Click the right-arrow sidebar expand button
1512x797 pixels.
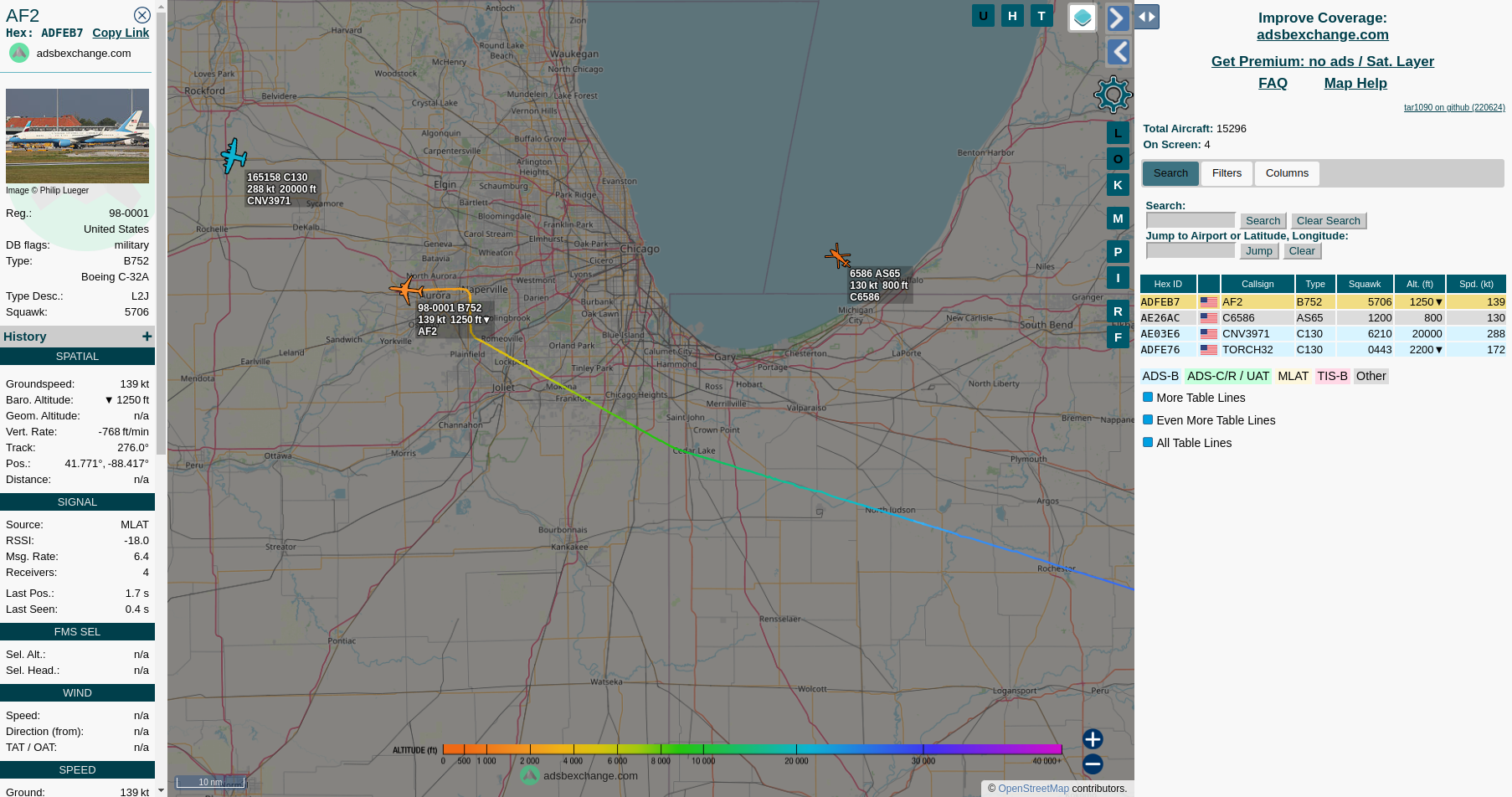(1119, 18)
